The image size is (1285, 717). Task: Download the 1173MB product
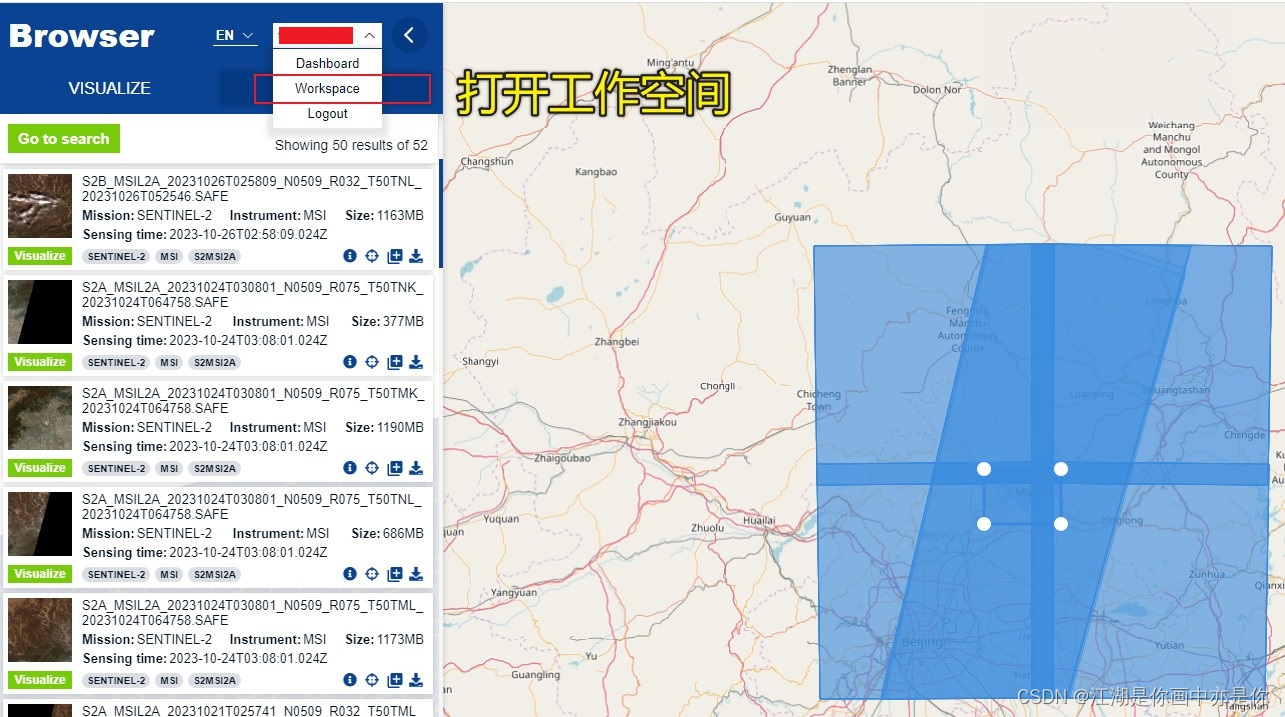click(416, 680)
